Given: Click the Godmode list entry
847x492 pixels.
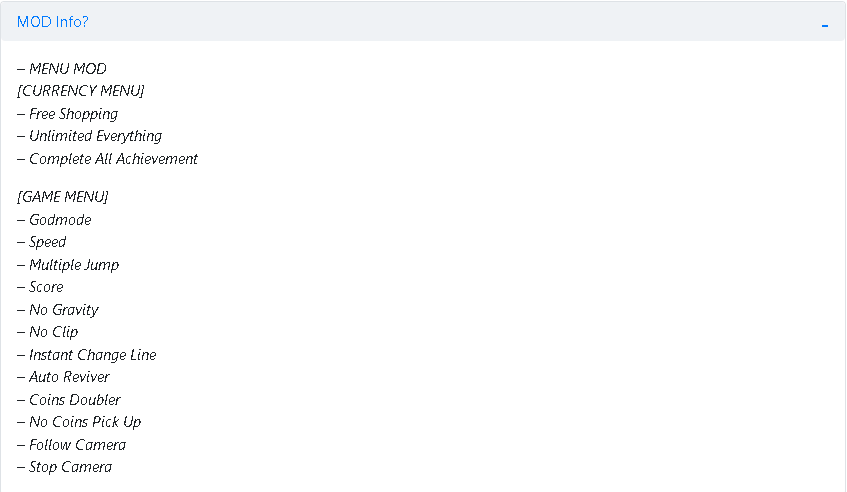Looking at the screenshot, I should [x=54, y=220].
